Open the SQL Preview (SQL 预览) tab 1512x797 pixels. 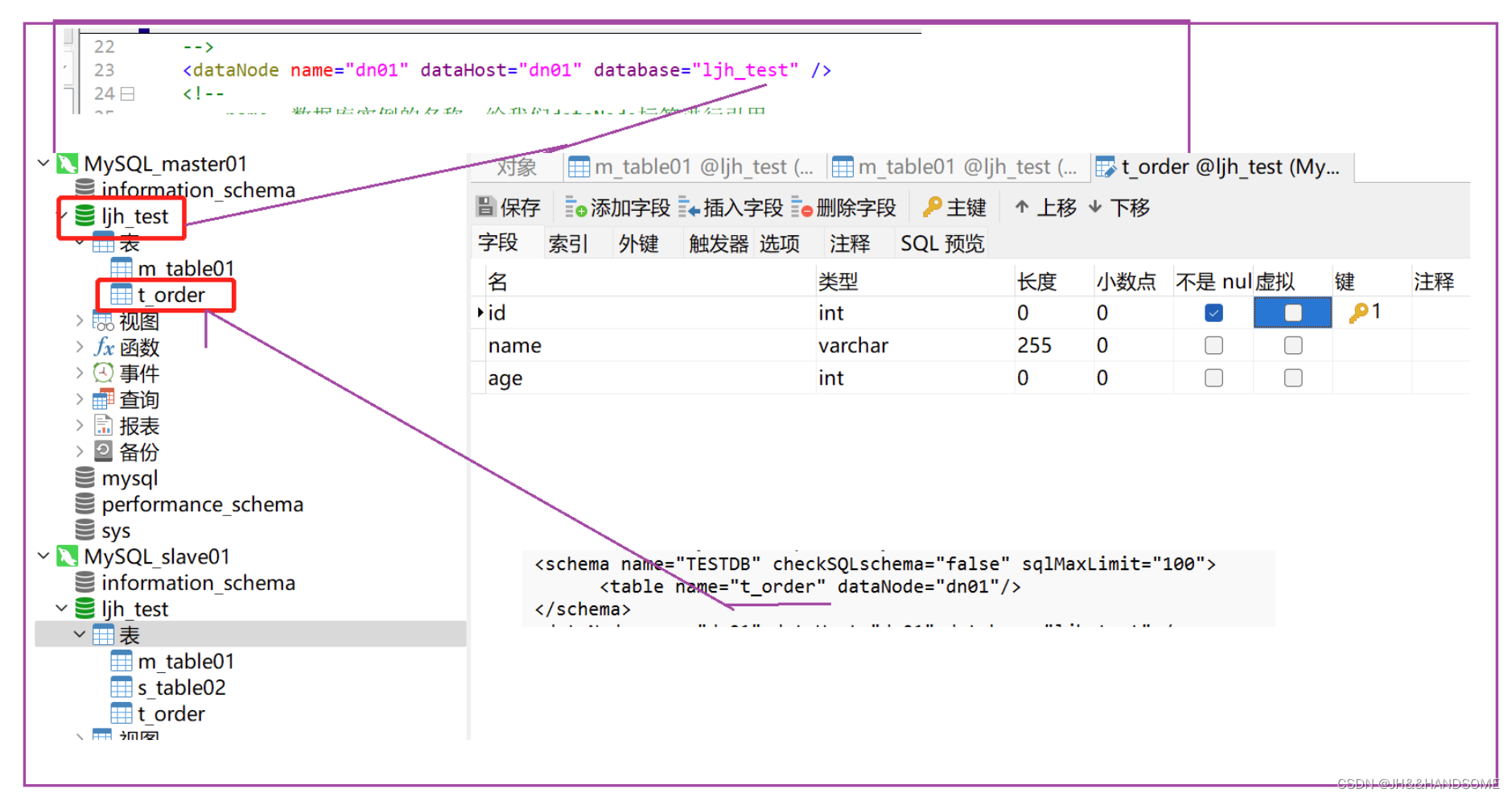coord(942,243)
